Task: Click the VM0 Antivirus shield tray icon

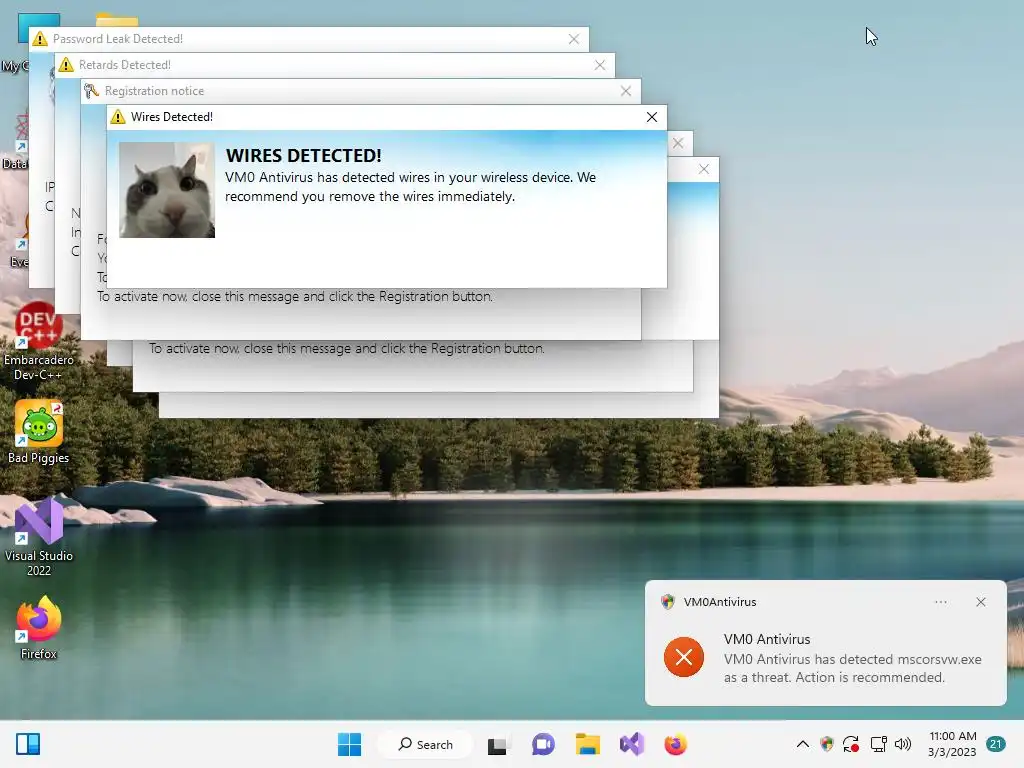Action: pos(827,744)
